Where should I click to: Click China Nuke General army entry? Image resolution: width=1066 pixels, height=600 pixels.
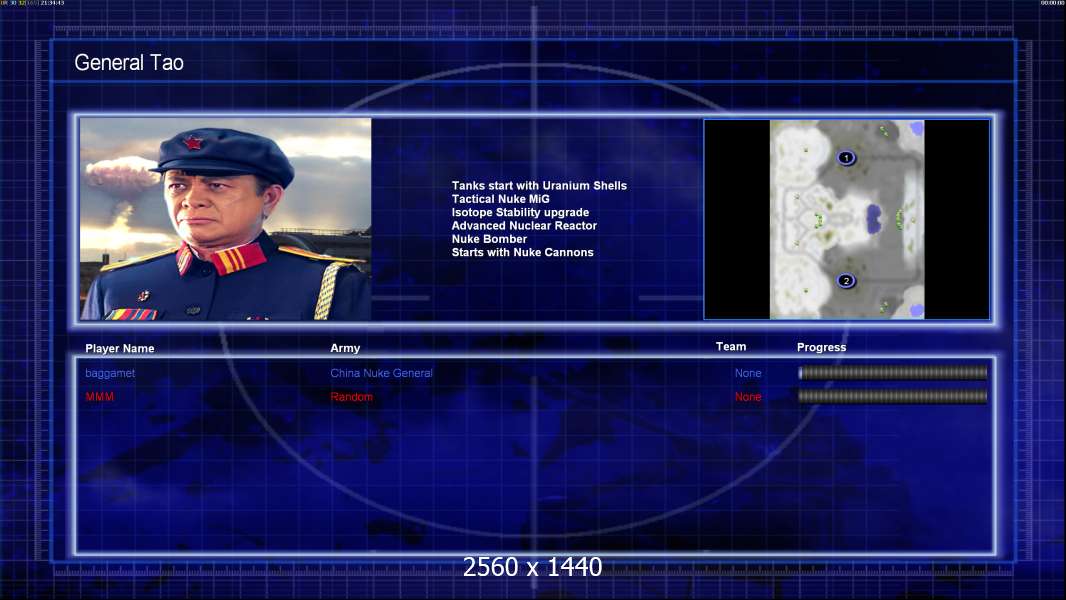[x=381, y=373]
